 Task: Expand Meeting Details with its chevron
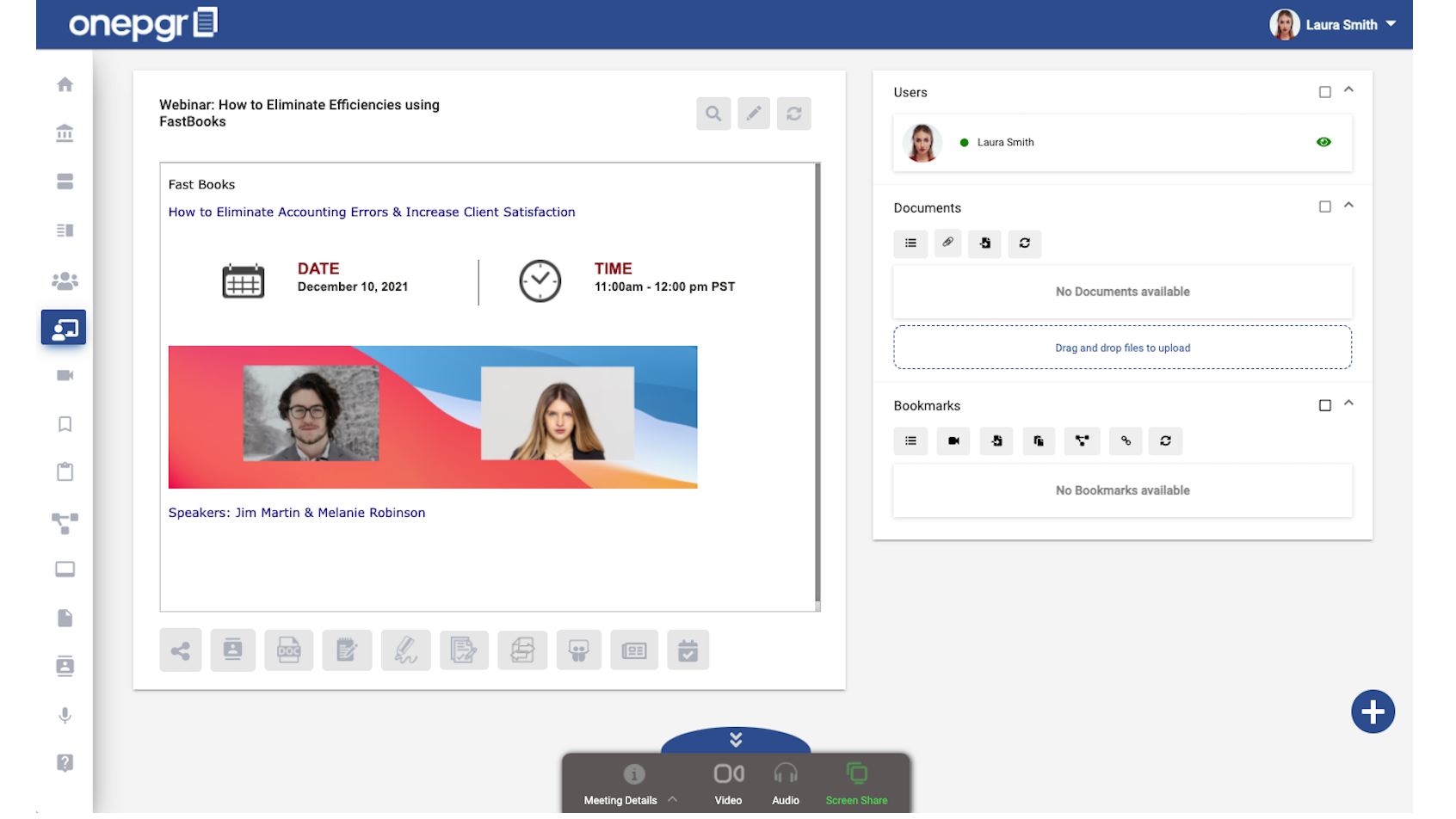673,799
